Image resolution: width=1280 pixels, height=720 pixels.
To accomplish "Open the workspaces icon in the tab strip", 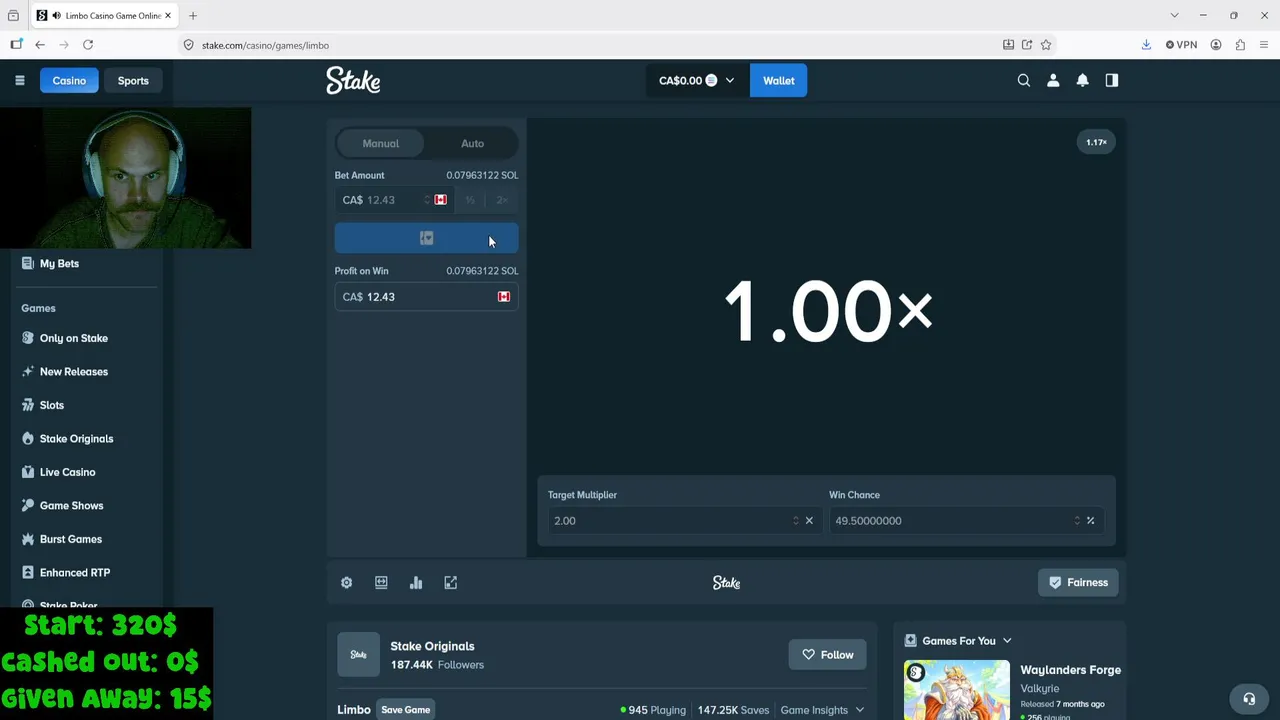I will tap(13, 16).
